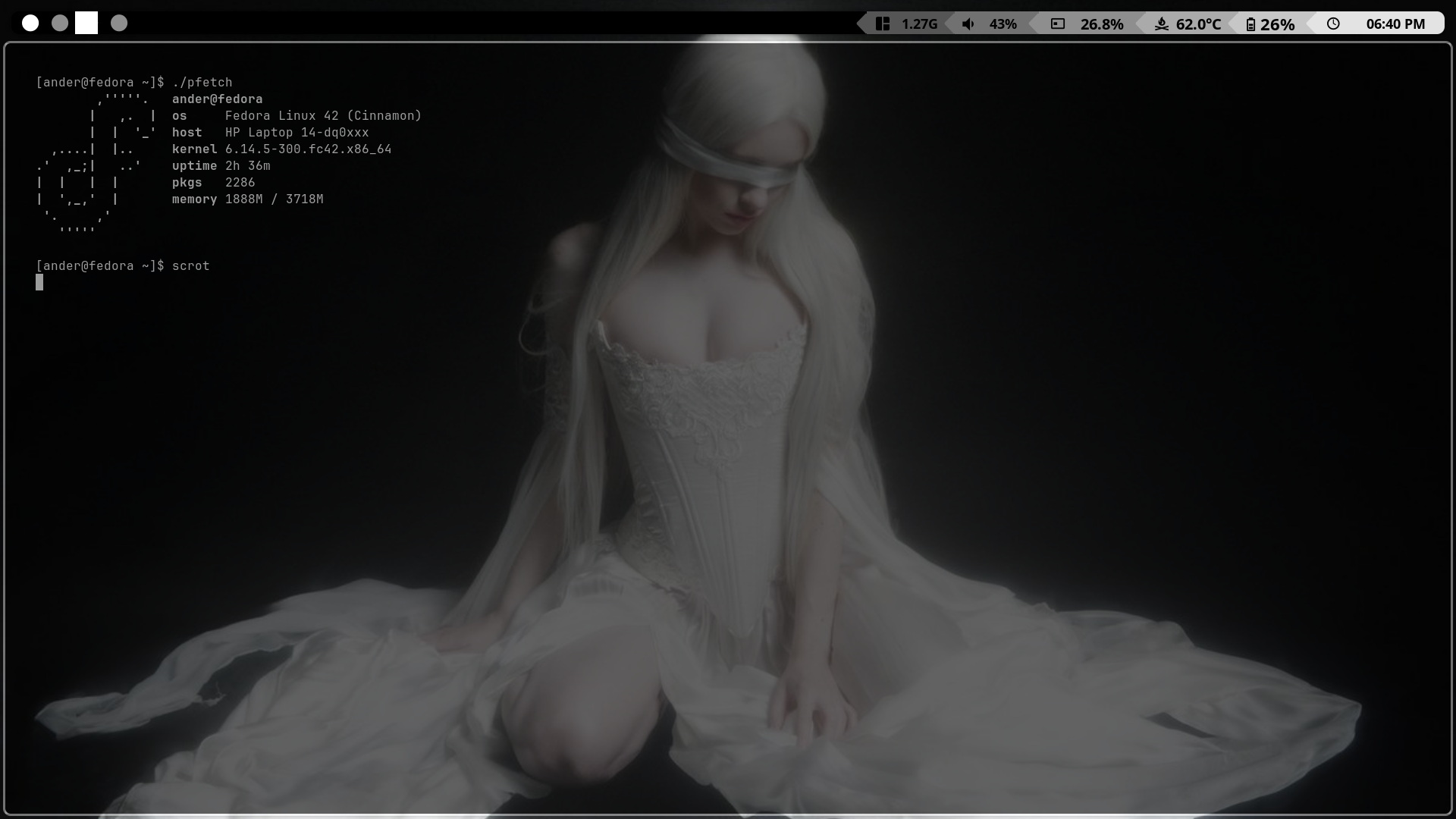The width and height of the screenshot is (1456, 819).
Task: Click the 'uptime' label in pfetch output
Action: point(194,165)
